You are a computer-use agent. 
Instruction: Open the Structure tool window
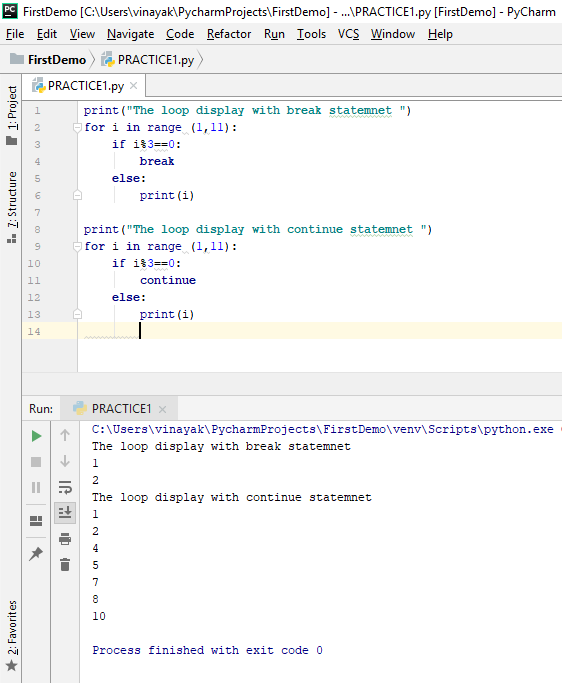pos(12,207)
